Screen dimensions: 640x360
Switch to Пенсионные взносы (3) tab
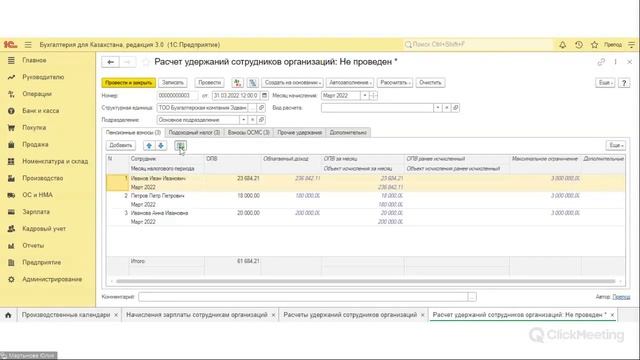[133, 132]
